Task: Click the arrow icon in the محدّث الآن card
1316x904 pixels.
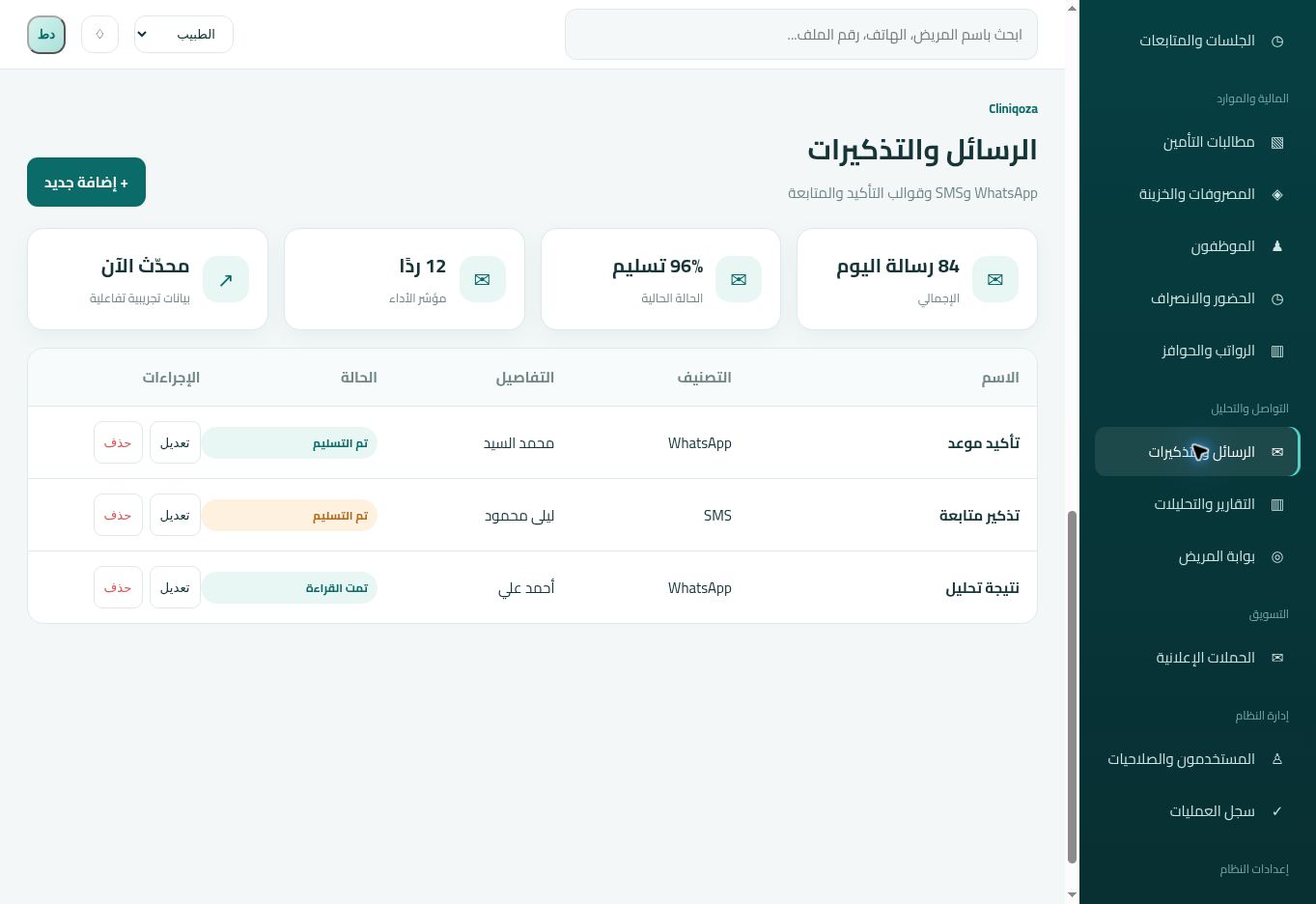Action: [226, 279]
